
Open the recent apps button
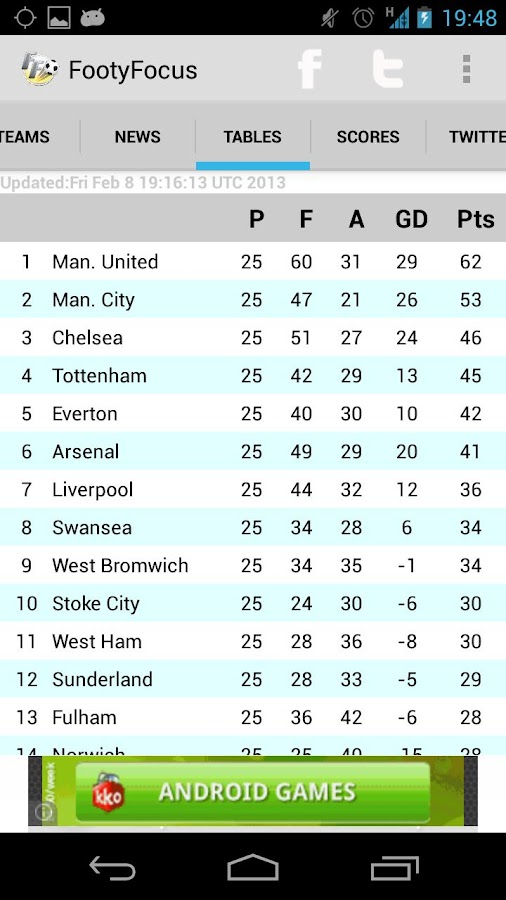394,867
